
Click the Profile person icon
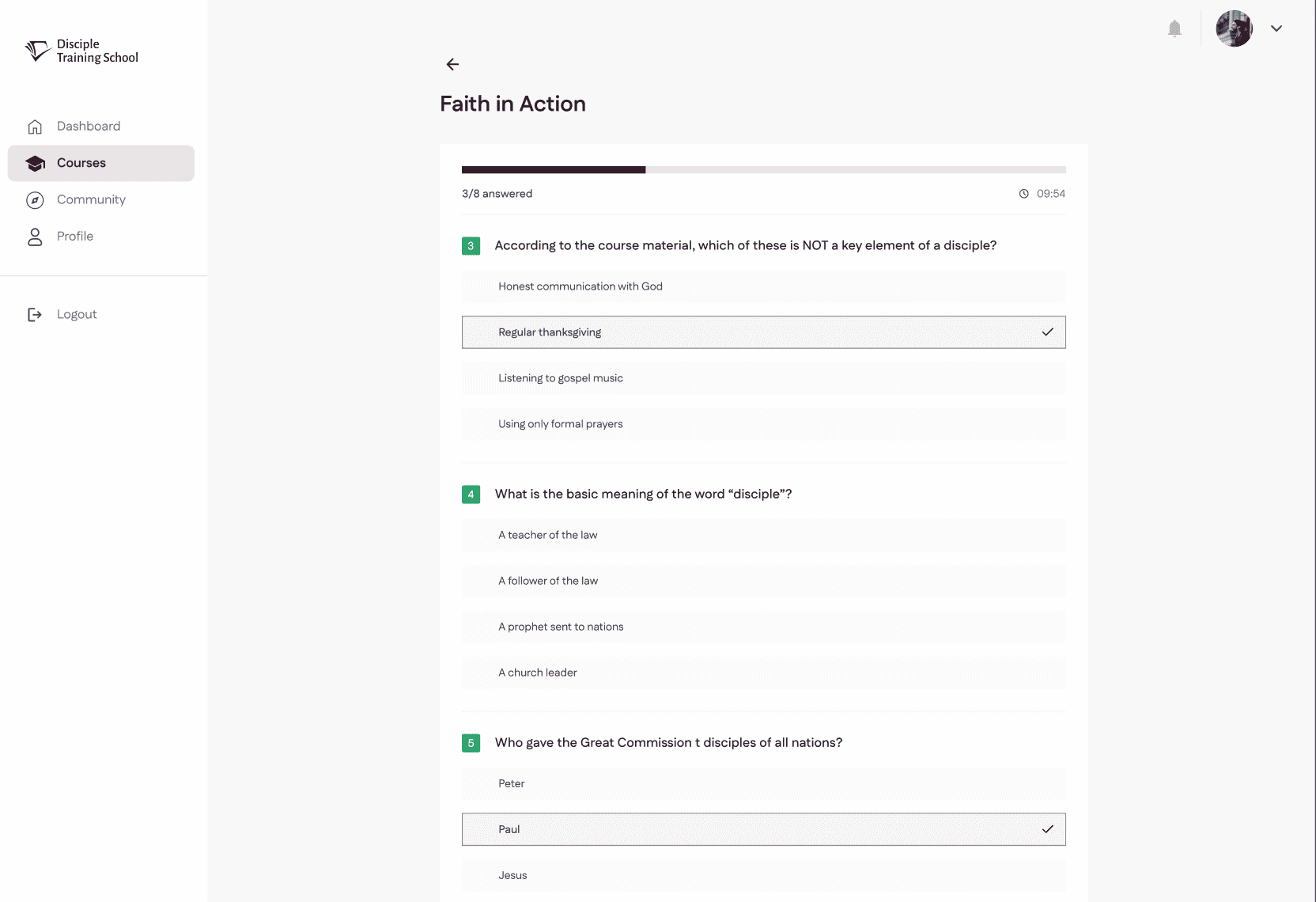click(35, 237)
